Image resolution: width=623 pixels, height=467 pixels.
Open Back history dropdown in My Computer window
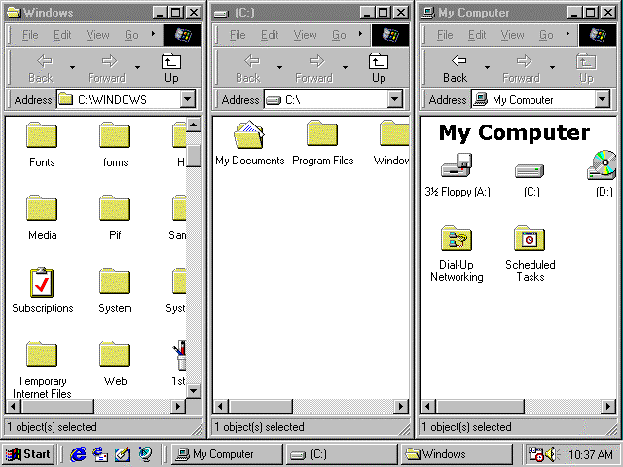coord(485,68)
